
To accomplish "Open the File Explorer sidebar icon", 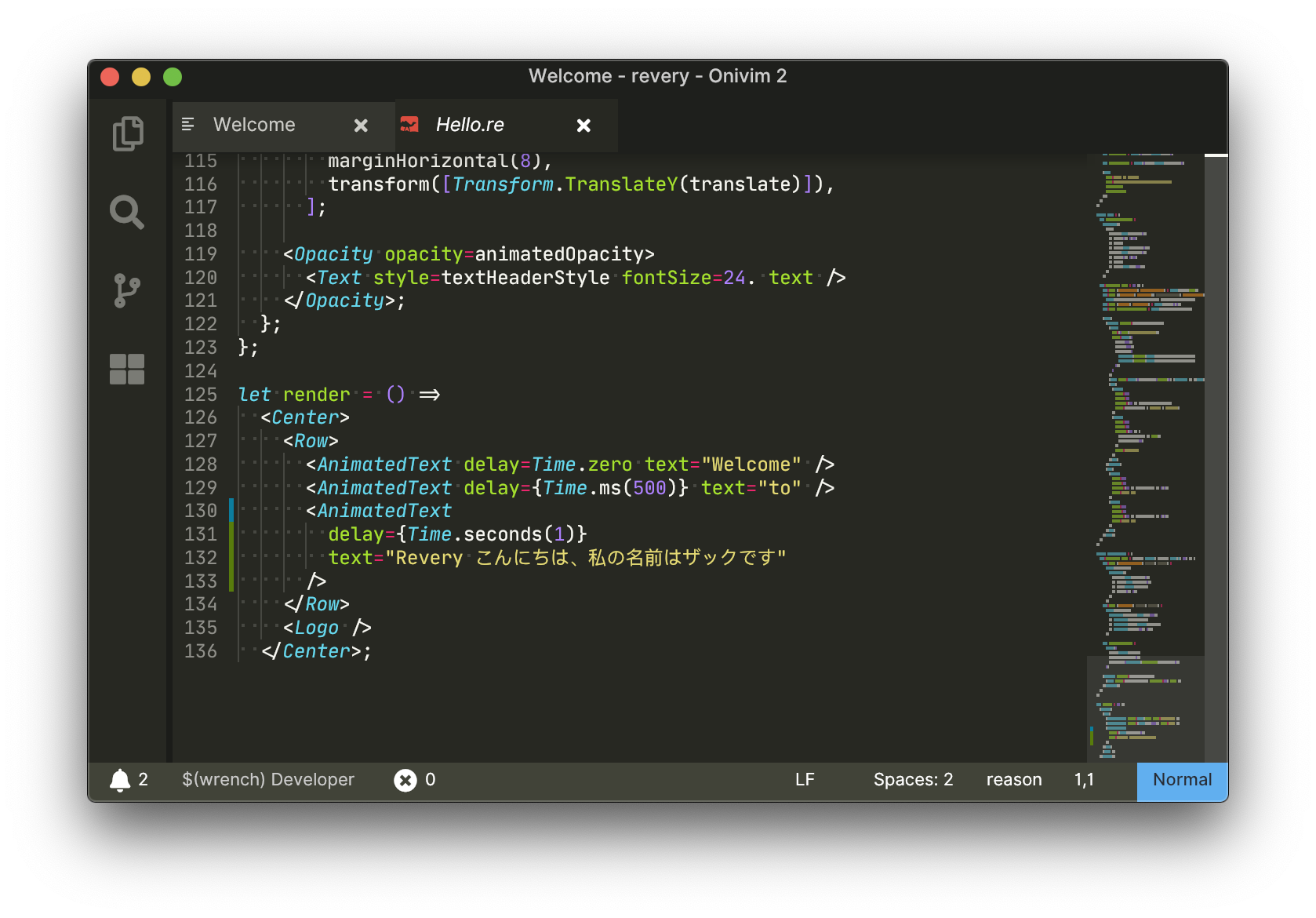I will coord(127,133).
